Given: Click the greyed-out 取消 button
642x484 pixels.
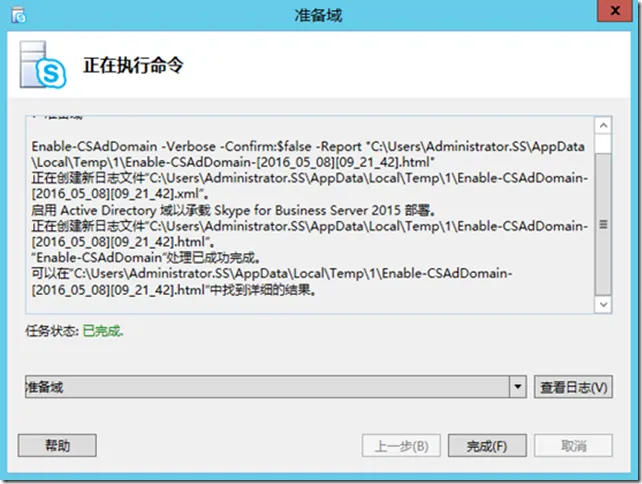Looking at the screenshot, I should [x=573, y=446].
